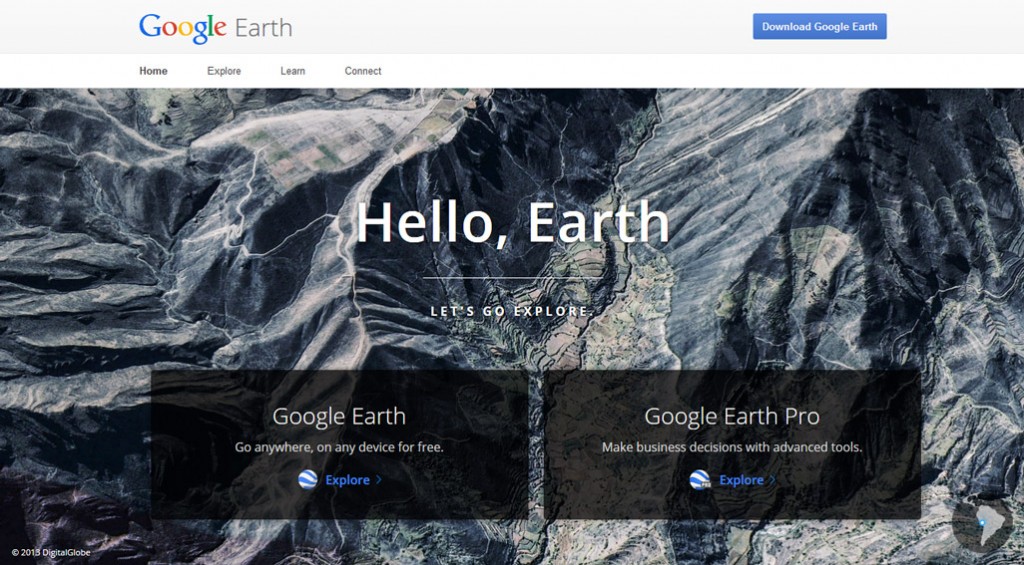Click the chevron after Google Earth Explore
Image resolution: width=1024 pixels, height=565 pixels.
379,480
